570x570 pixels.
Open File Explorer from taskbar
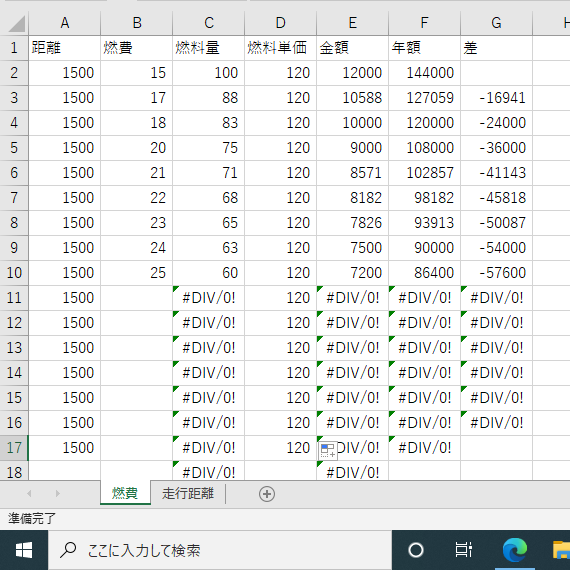click(561, 550)
